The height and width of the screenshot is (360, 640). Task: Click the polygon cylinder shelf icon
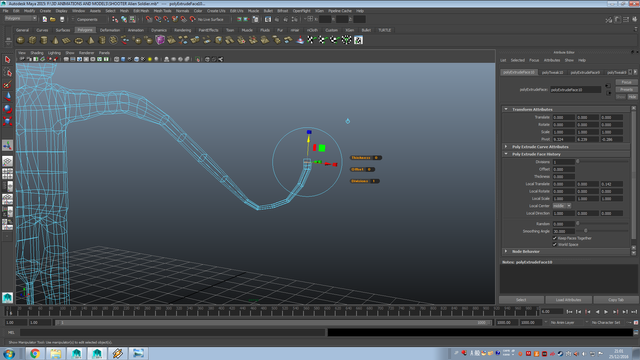[x=44, y=40]
